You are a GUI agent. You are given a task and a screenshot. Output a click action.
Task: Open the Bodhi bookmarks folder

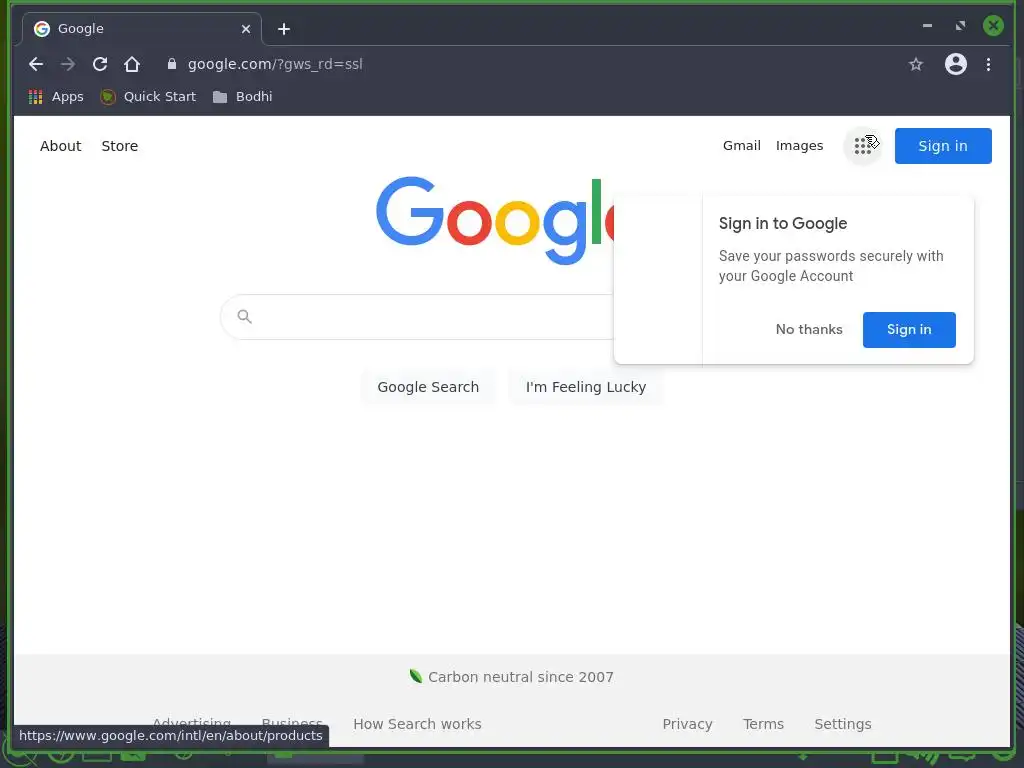pos(242,97)
